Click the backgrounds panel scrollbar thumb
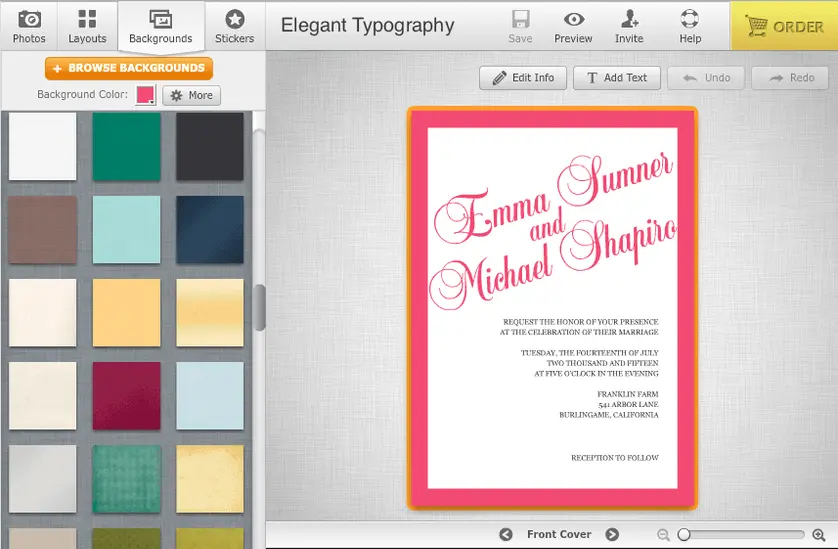Viewport: 838px width, 549px height. click(259, 308)
